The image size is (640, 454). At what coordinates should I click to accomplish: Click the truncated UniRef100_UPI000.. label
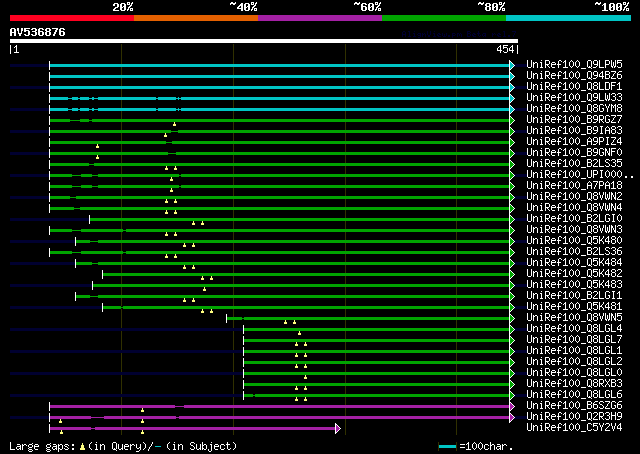(580, 174)
